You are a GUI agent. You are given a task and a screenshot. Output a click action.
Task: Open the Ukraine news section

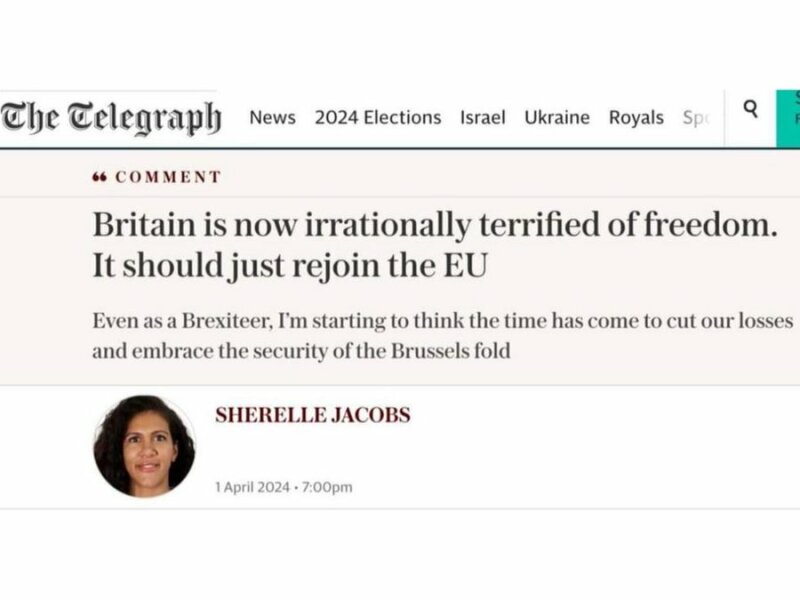556,117
